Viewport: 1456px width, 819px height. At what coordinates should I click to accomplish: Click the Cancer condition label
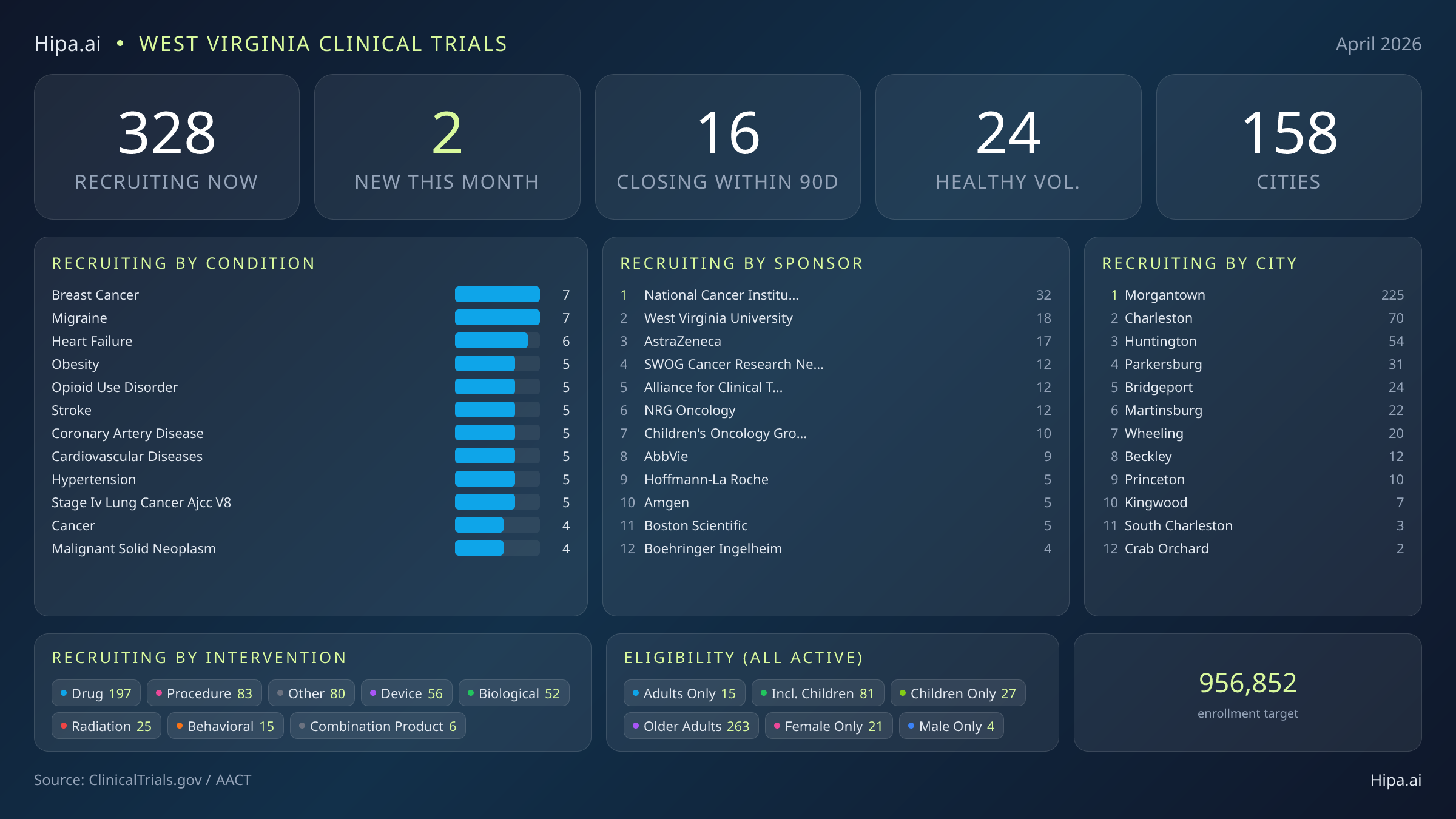coord(73,525)
